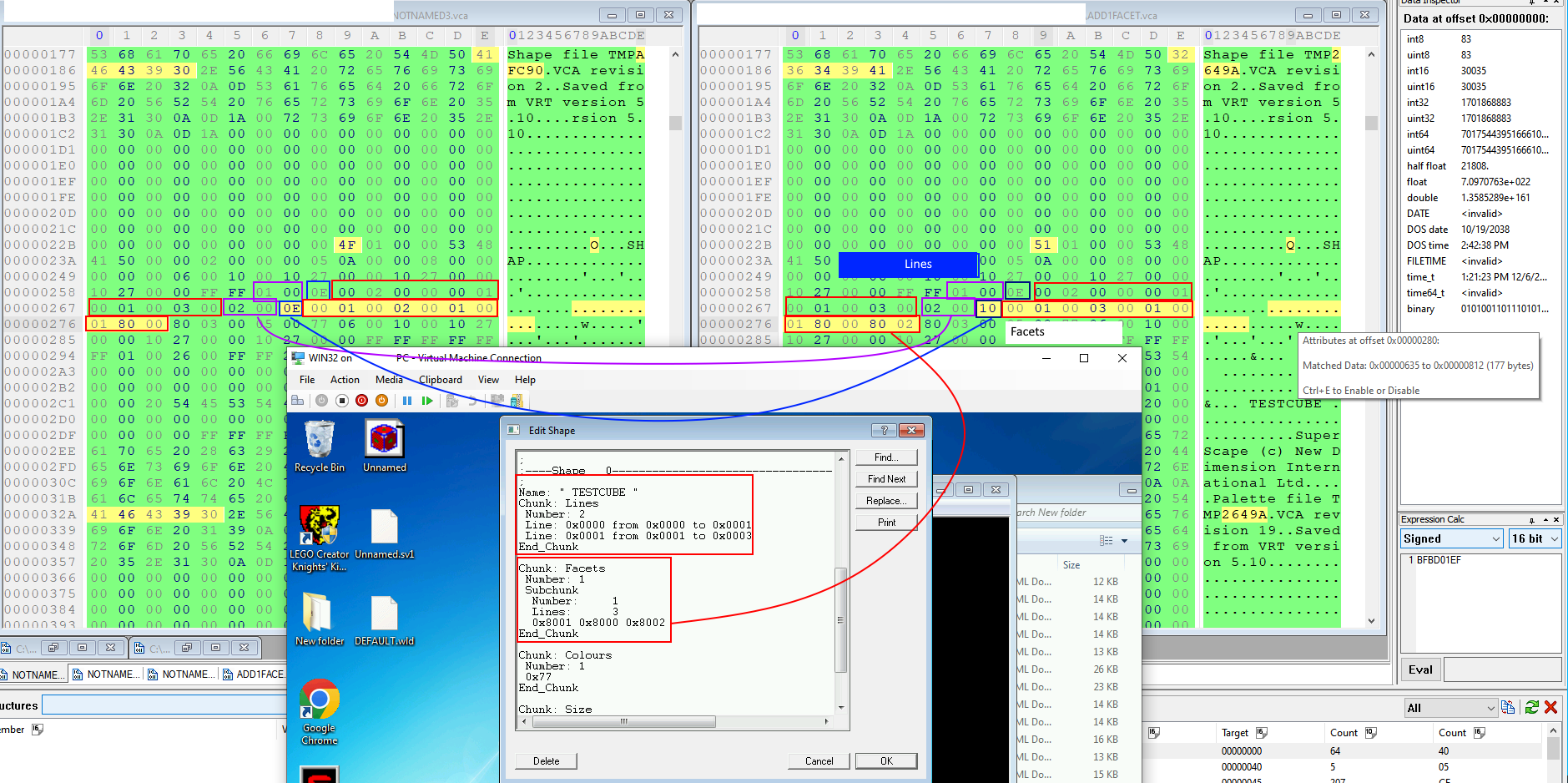Open the All filter dropdown
Screen dimensions: 1568x783
pyautogui.click(x=1450, y=708)
